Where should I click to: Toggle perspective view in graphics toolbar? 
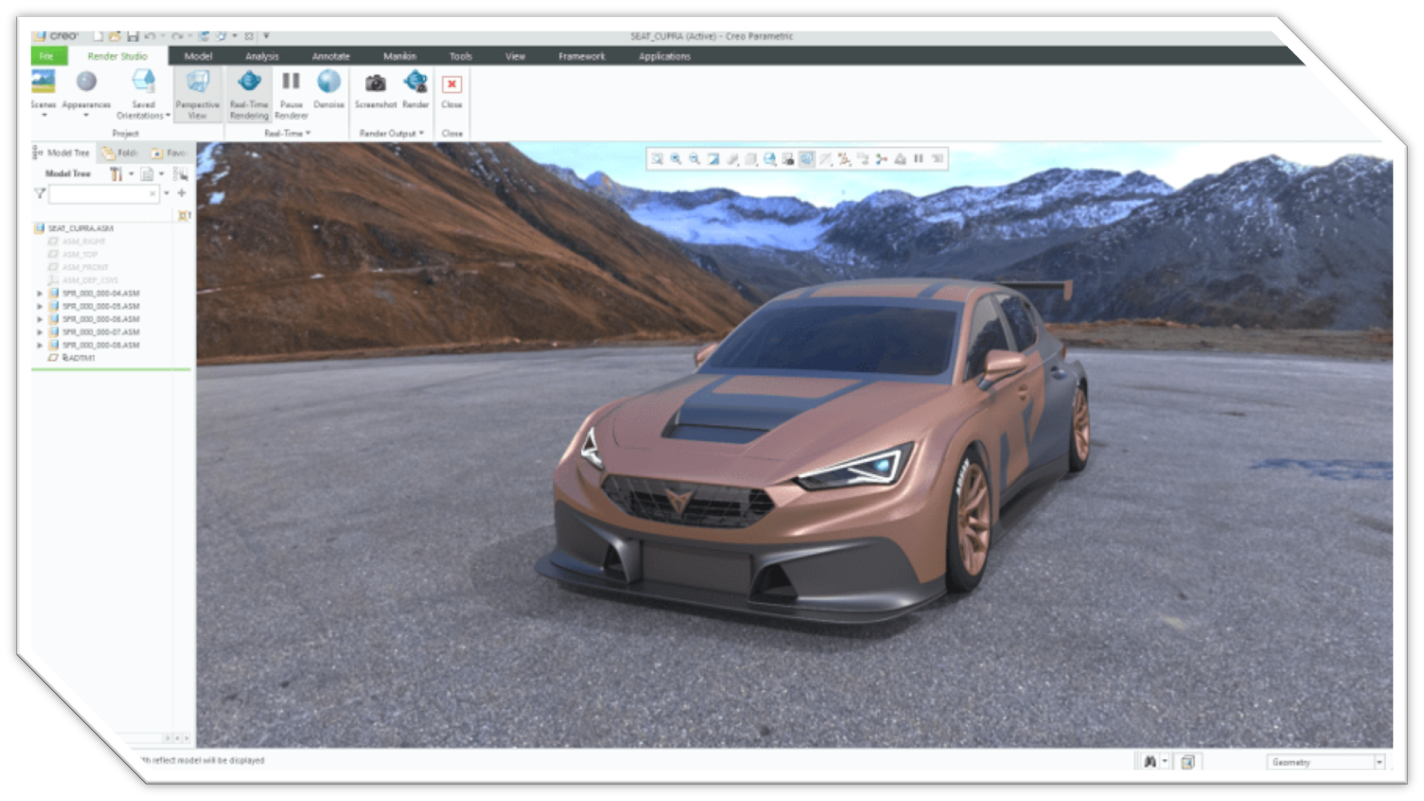point(807,158)
